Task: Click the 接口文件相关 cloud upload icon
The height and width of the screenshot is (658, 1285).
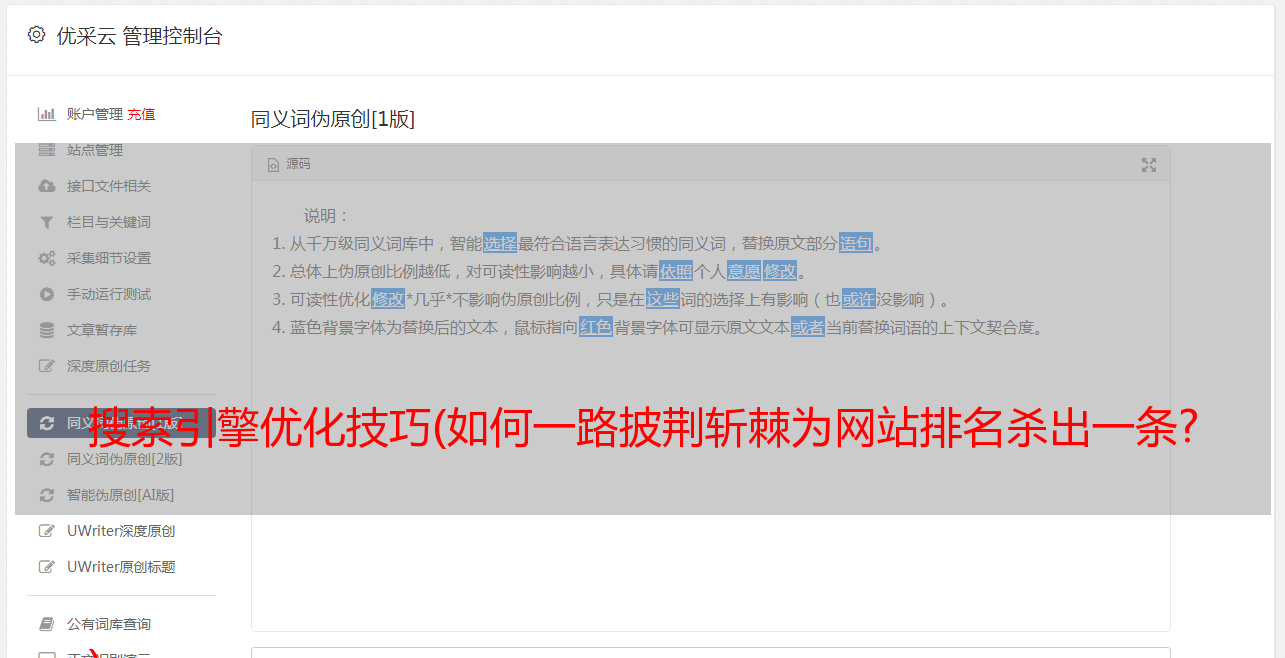Action: 46,186
